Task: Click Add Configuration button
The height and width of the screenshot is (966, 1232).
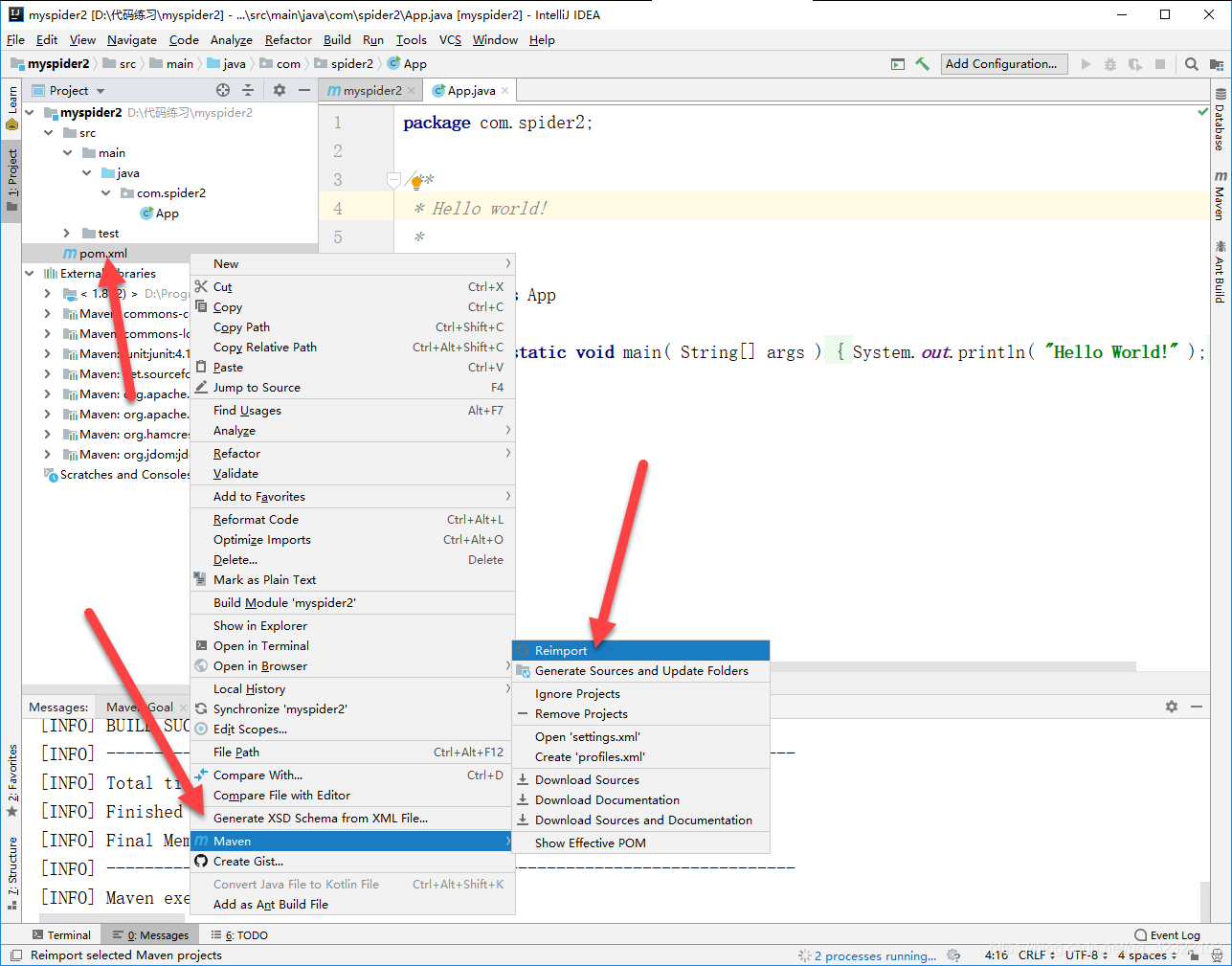Action: coord(1003,64)
